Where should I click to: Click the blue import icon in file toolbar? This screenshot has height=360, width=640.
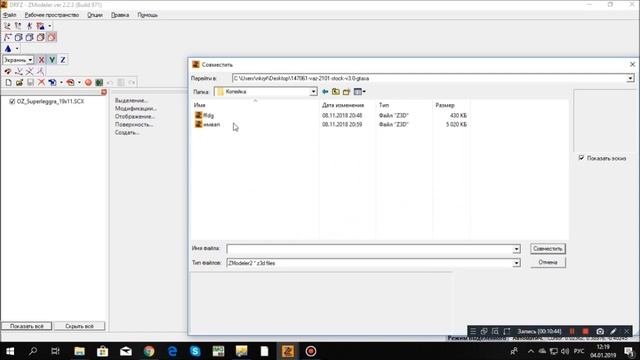(x=52, y=82)
